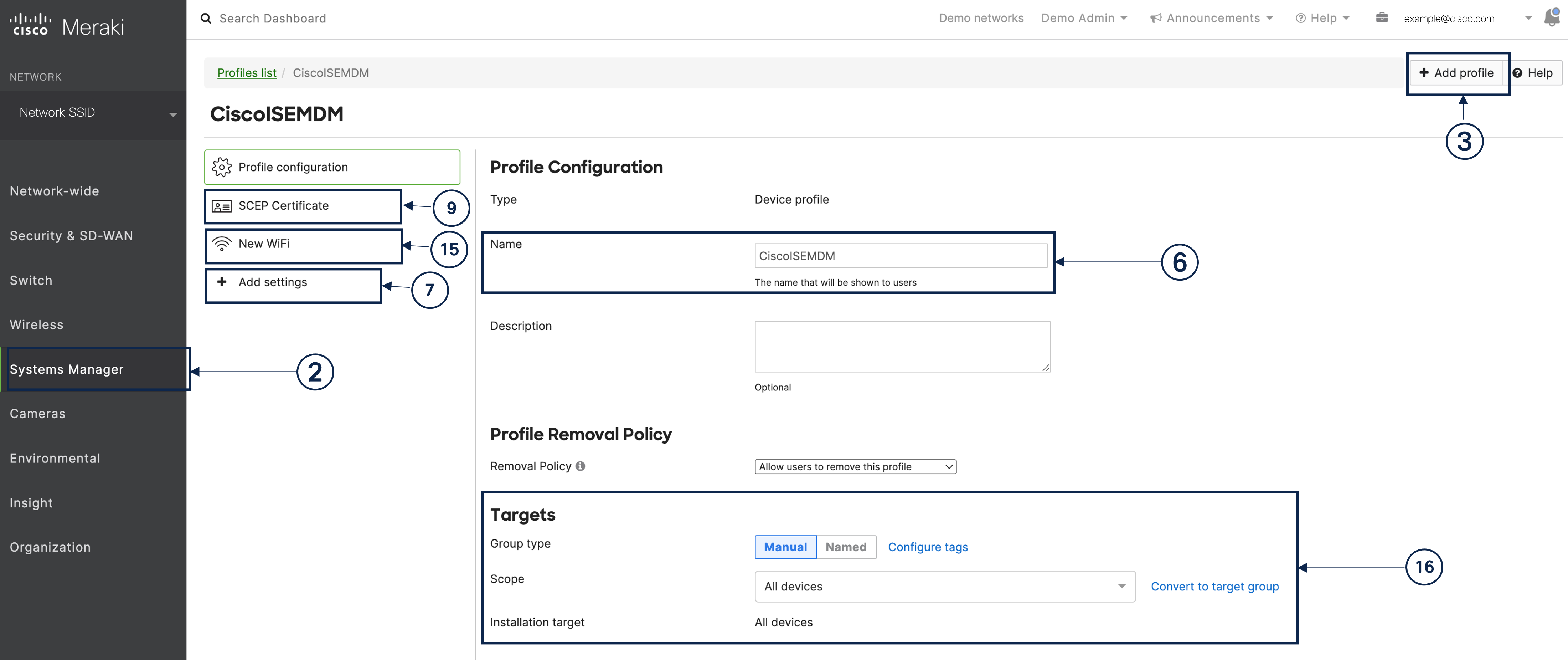1568x660 pixels.
Task: Open Security & SD-WAN menu
Action: (71, 236)
